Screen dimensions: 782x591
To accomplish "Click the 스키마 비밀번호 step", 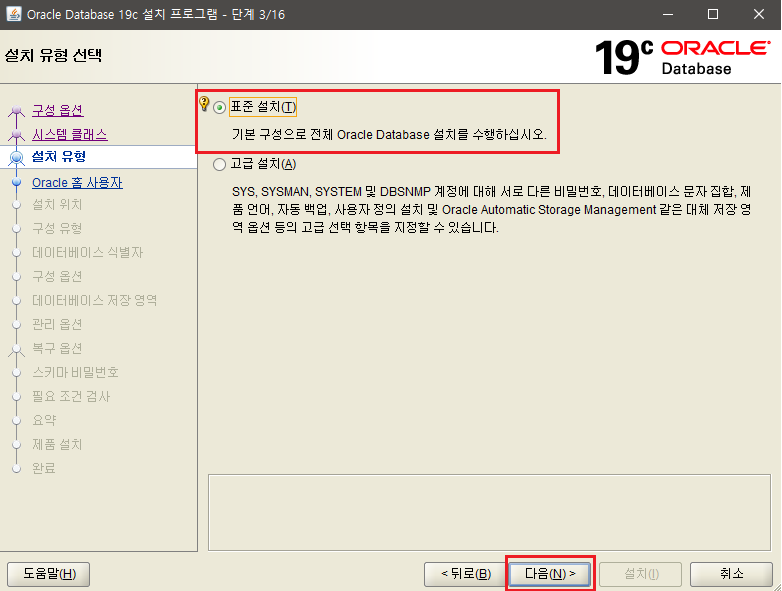I will (75, 372).
